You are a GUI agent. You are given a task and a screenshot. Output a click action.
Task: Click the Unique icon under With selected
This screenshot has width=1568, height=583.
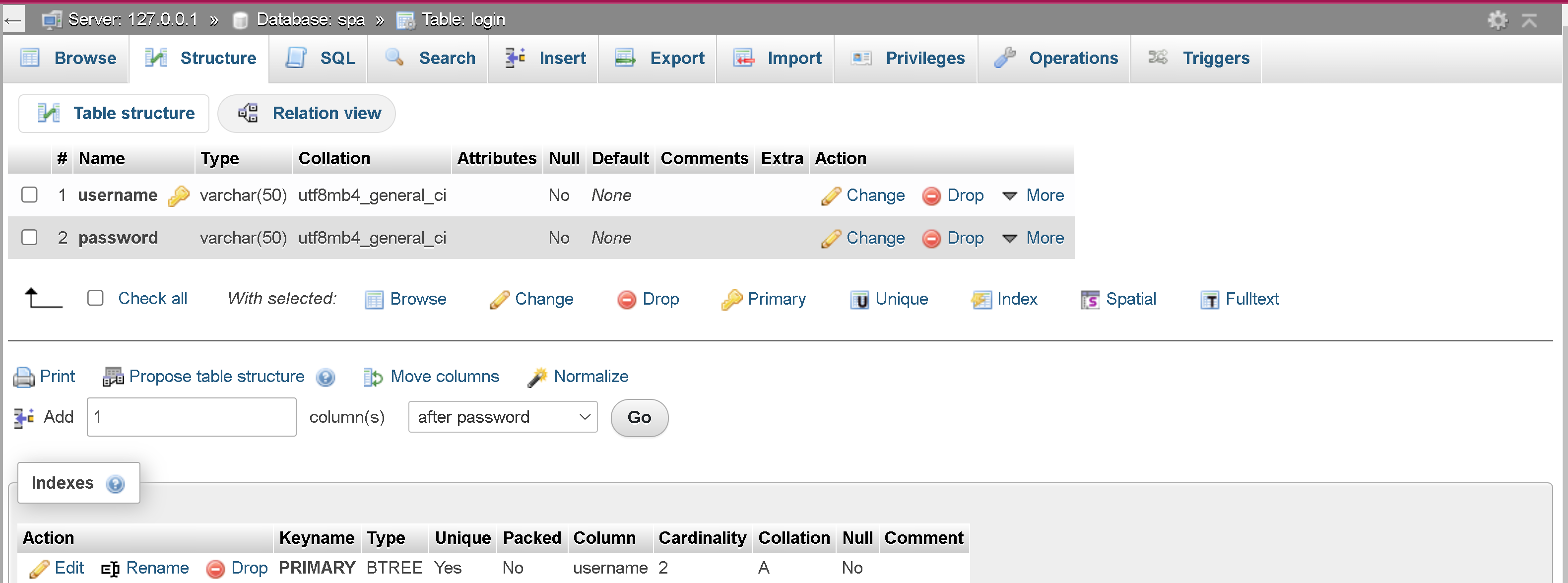tap(859, 299)
